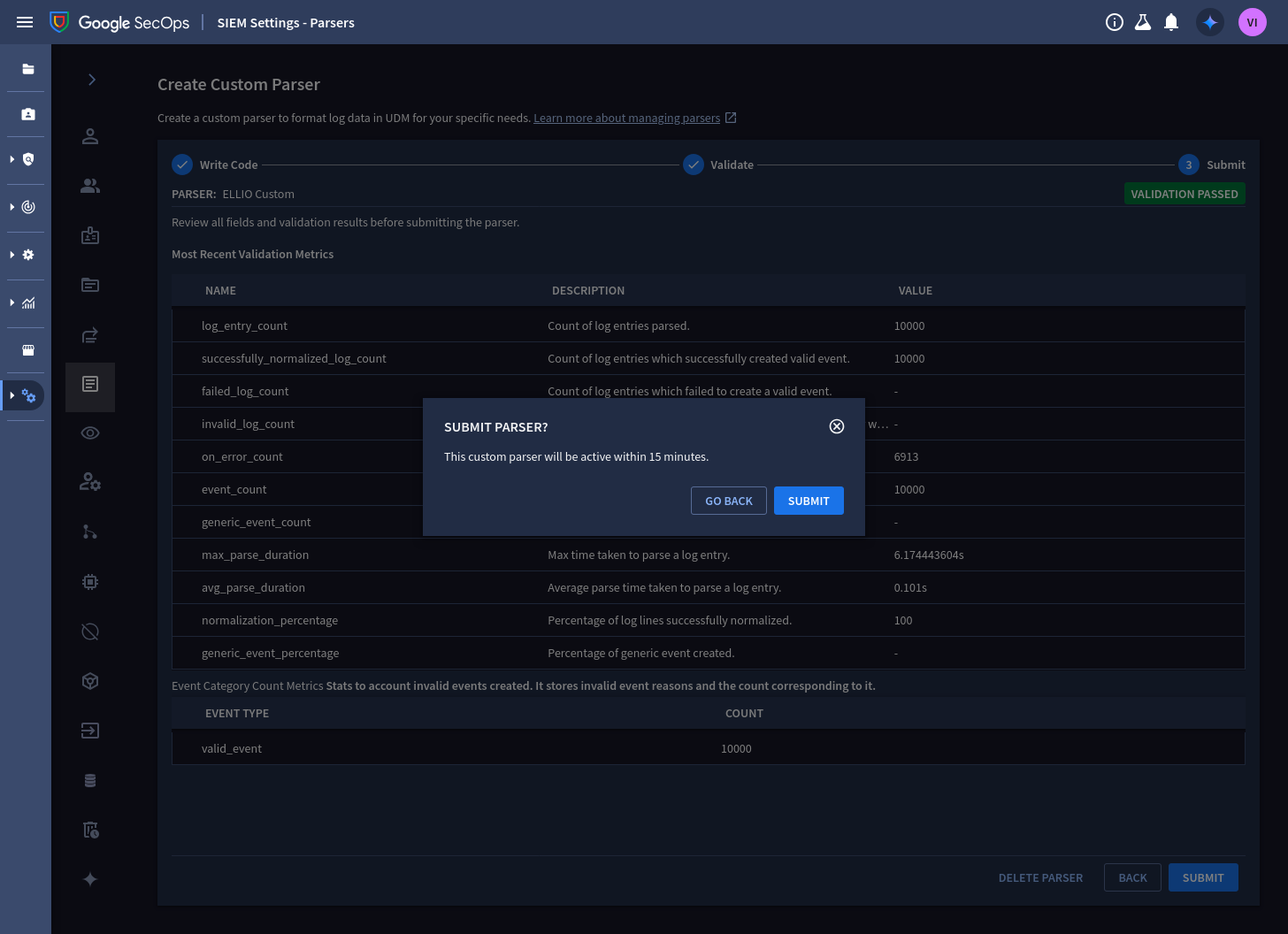
Task: Open Learn more about managing parsers link
Action: click(627, 118)
